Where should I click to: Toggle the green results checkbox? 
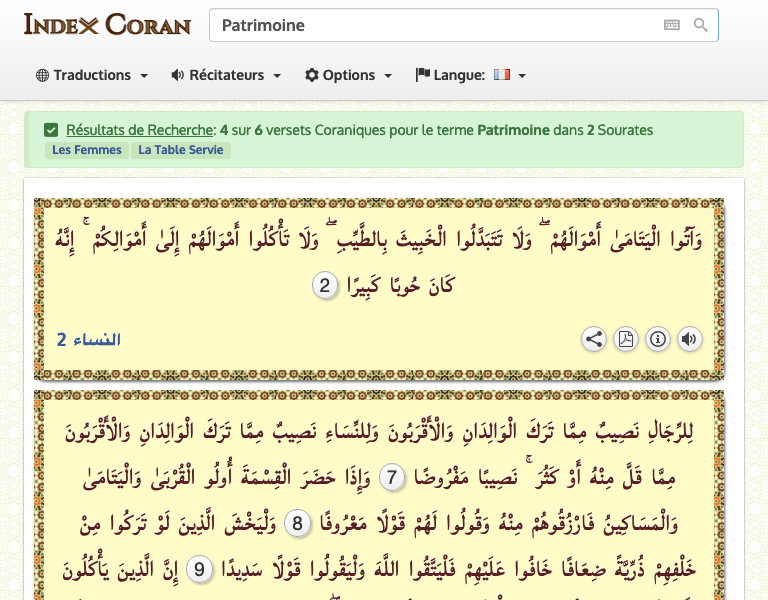(x=51, y=130)
